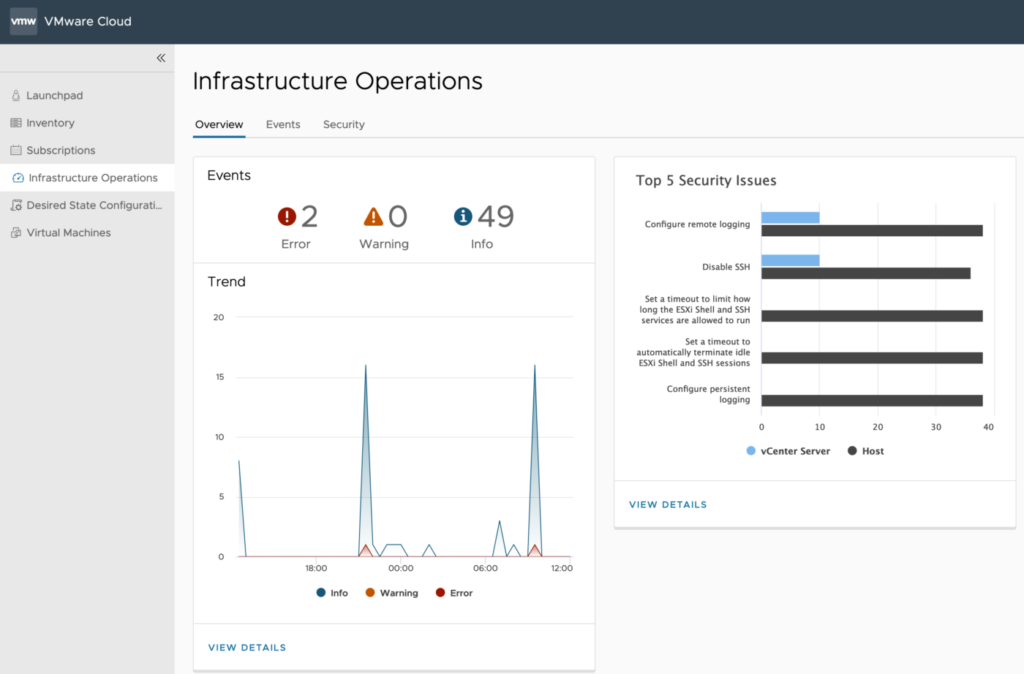Click the orange Warning triangle icon
The height and width of the screenshot is (674, 1024).
373,216
